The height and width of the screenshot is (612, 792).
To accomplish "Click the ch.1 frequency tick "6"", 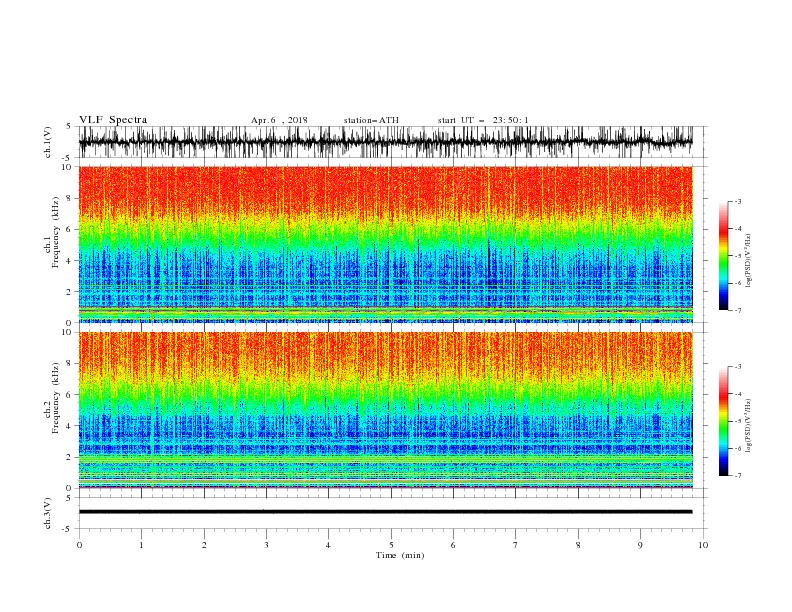I will pyautogui.click(x=69, y=229).
